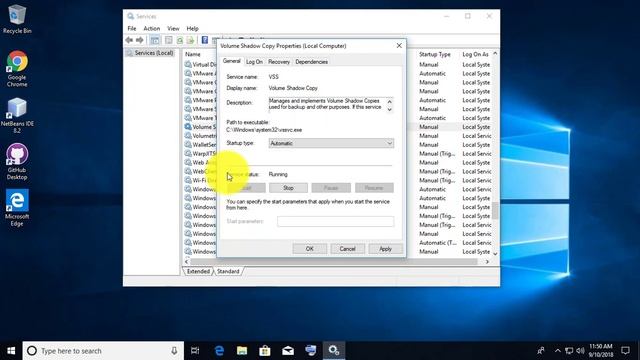Select the Microsoft Edge desktop icon
This screenshot has width=640, height=360.
(17, 208)
